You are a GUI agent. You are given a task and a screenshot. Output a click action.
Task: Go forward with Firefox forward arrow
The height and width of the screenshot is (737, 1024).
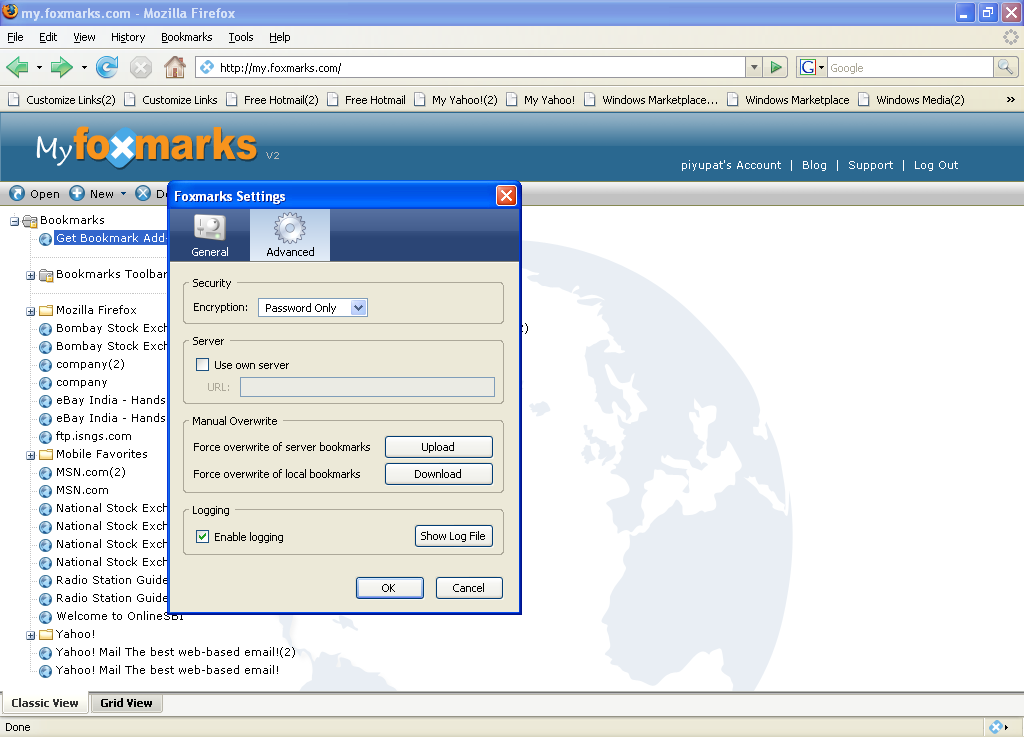61,67
